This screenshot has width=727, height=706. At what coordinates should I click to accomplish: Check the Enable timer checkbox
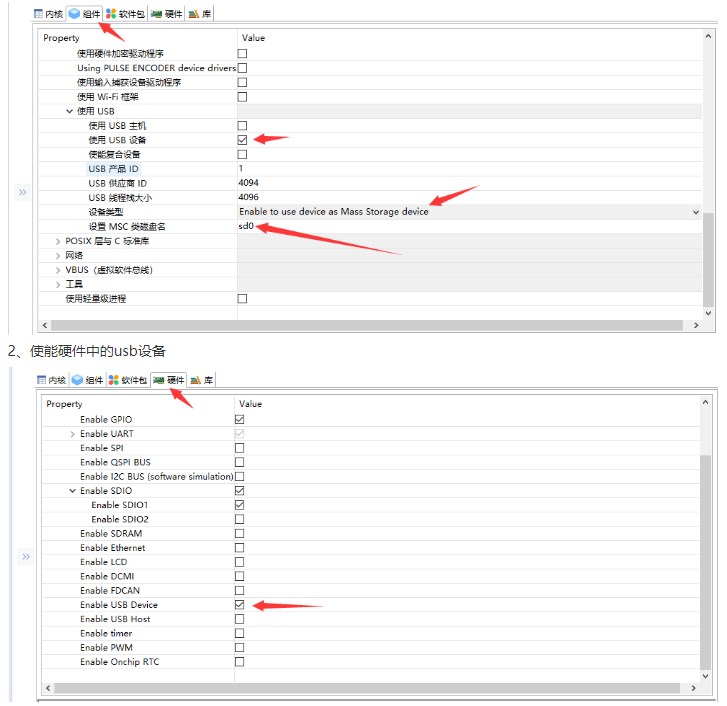click(239, 633)
